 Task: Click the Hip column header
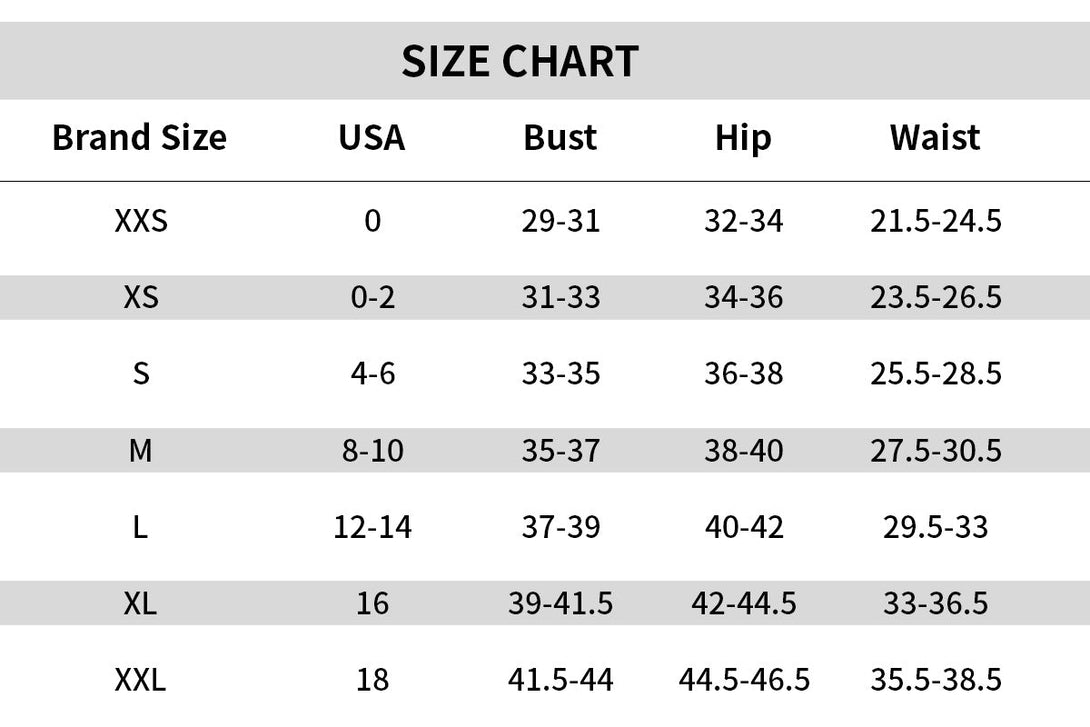click(x=743, y=138)
